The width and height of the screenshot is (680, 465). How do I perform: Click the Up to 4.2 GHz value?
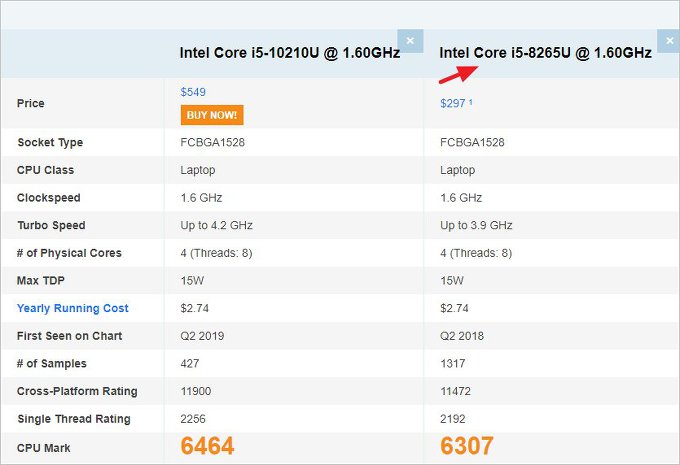217,225
